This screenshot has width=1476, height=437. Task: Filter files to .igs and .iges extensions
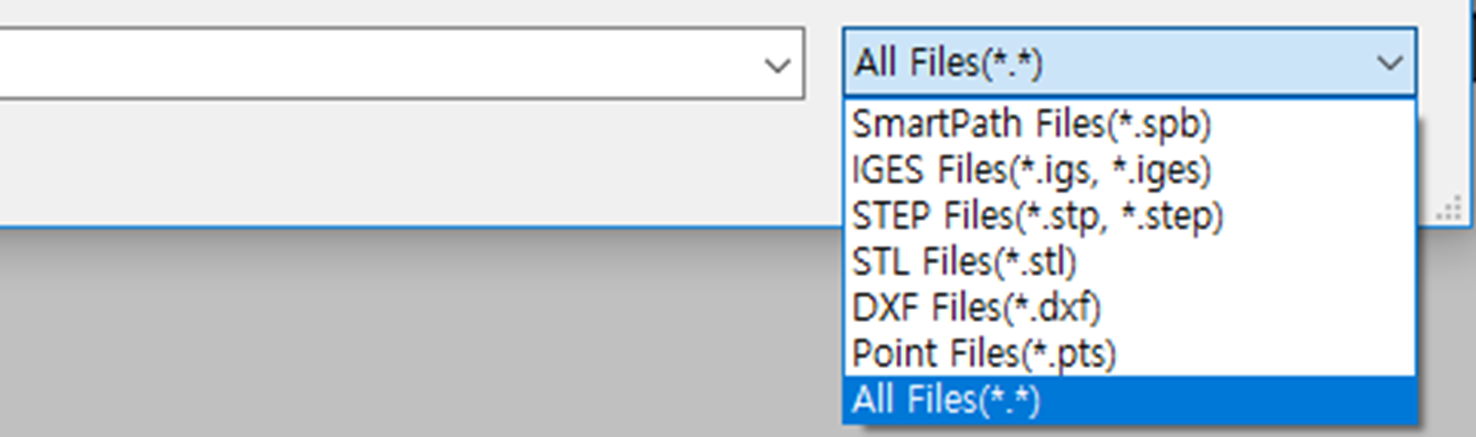1031,170
